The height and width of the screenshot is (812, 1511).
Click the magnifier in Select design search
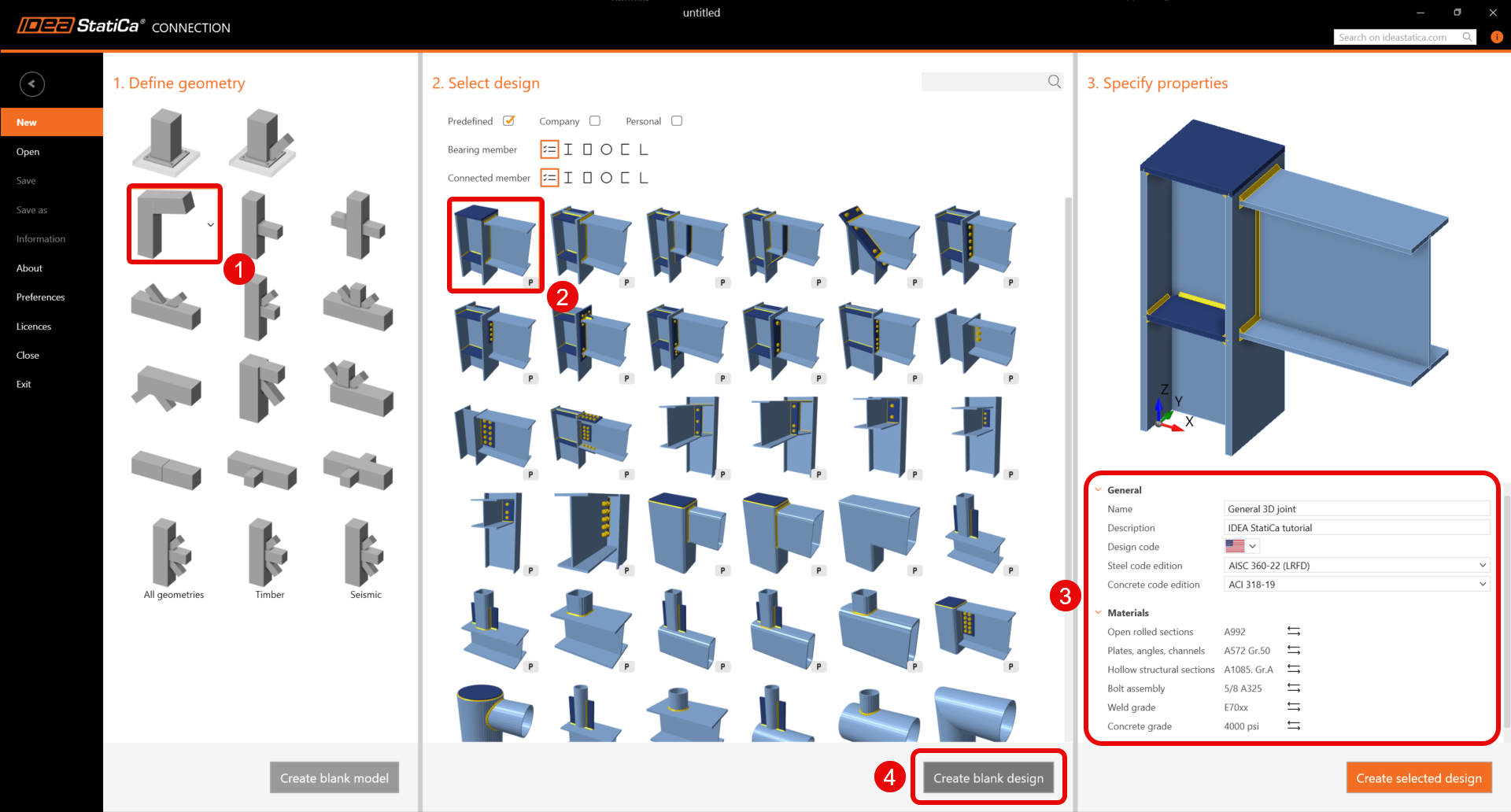tap(1055, 82)
